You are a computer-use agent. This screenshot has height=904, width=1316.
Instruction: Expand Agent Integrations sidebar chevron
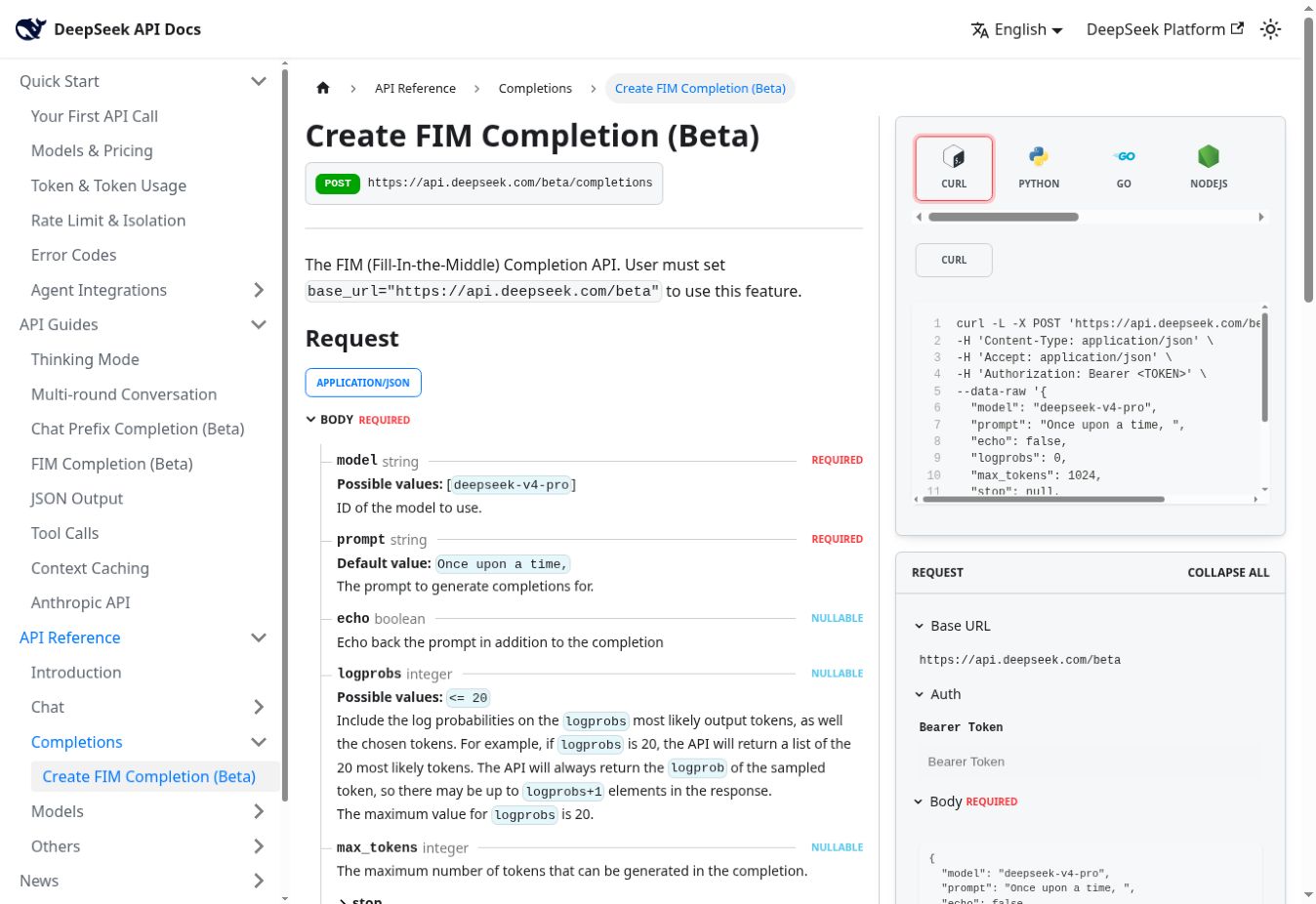(x=259, y=290)
